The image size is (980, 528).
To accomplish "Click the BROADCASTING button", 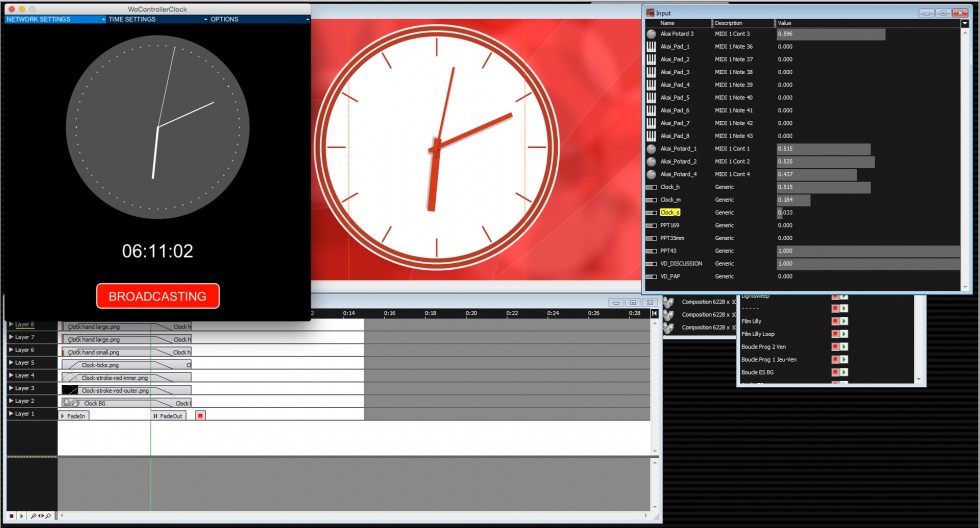I will pos(158,296).
